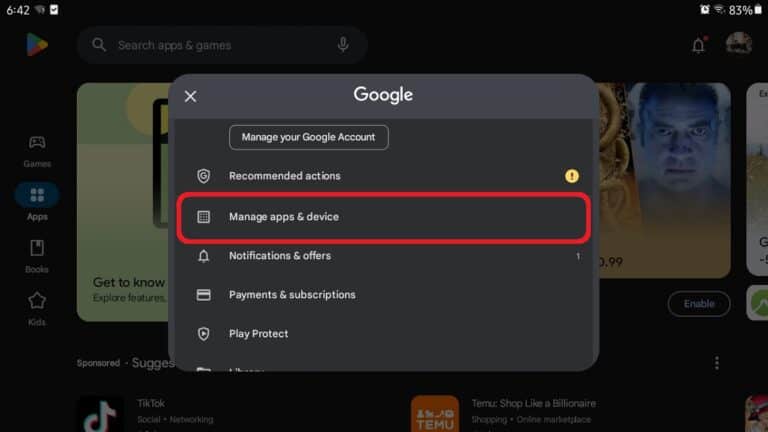Click the battery indicator in status bar
Viewport: 768px width, 432px height.
pyautogui.click(x=758, y=10)
